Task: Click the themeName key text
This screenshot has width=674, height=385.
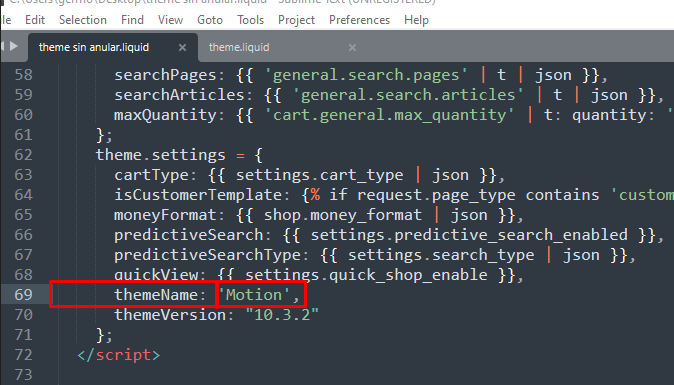Action: click(156, 295)
